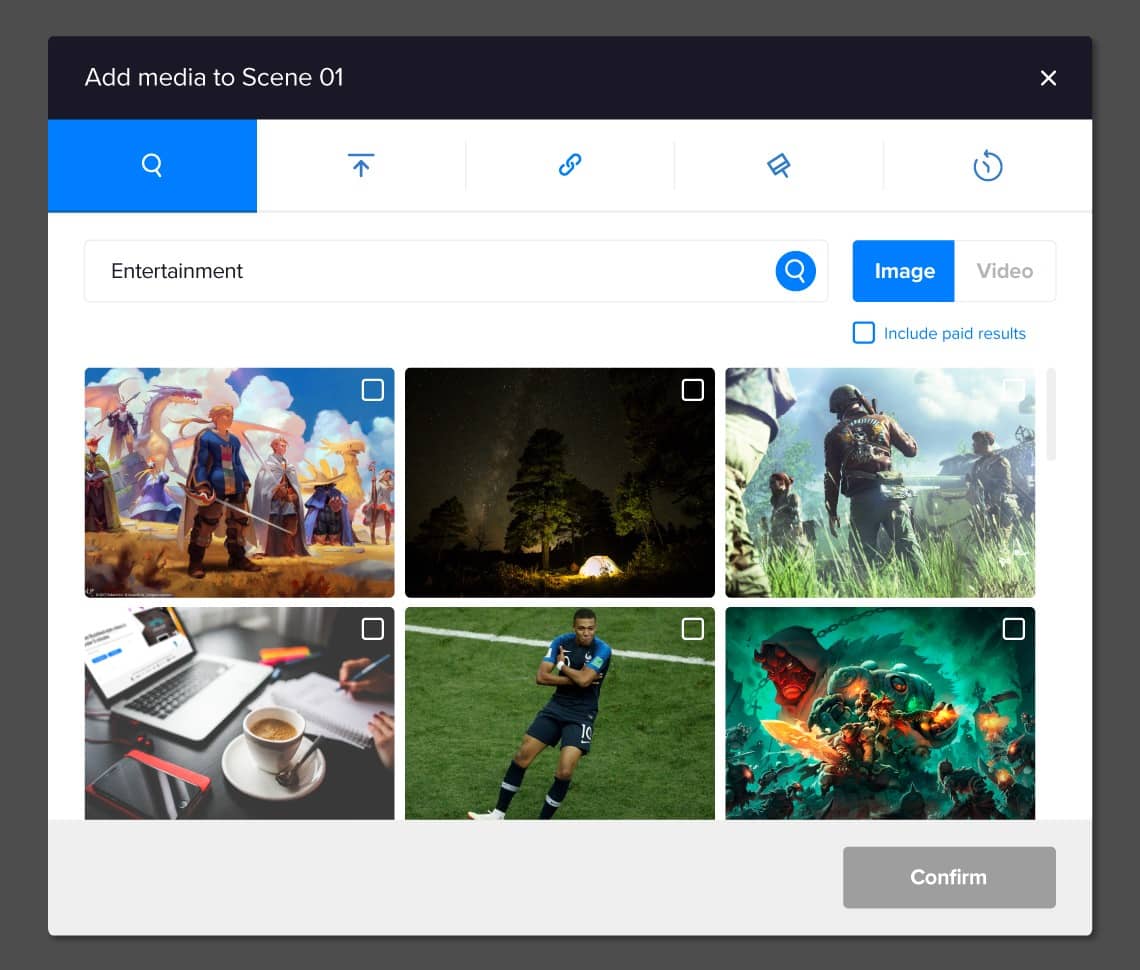This screenshot has height=970, width=1140.
Task: Check the night camping tent image checkbox
Action: tap(693, 390)
